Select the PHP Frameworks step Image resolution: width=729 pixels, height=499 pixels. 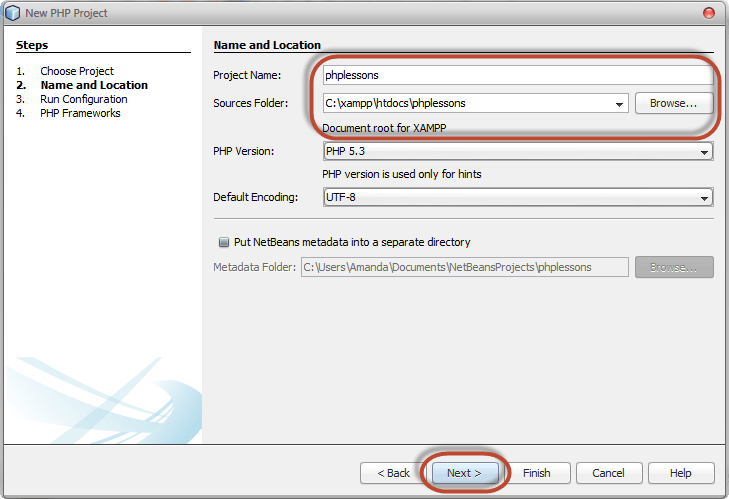coord(80,113)
